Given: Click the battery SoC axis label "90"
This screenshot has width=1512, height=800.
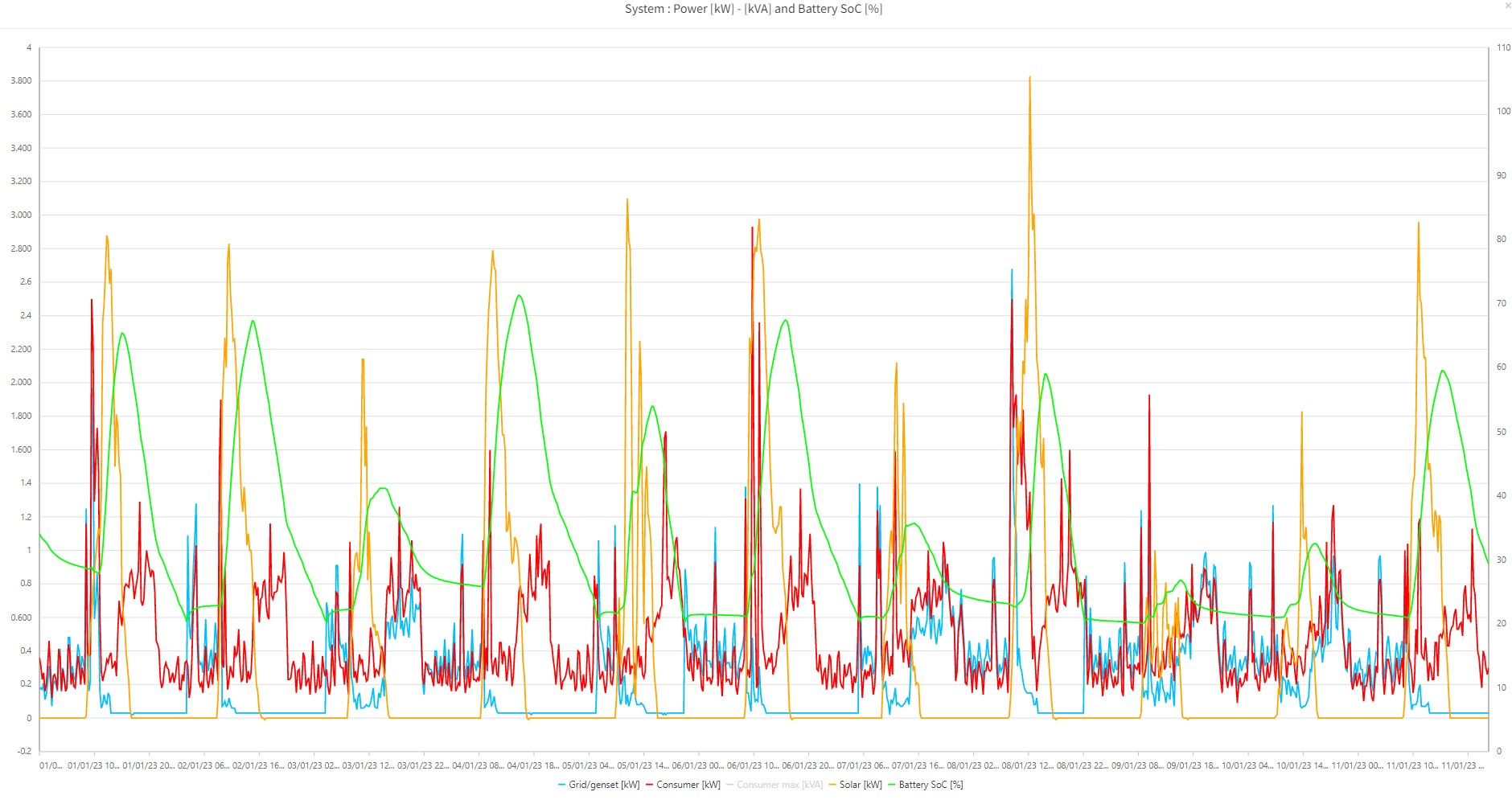Looking at the screenshot, I should 1501,175.
